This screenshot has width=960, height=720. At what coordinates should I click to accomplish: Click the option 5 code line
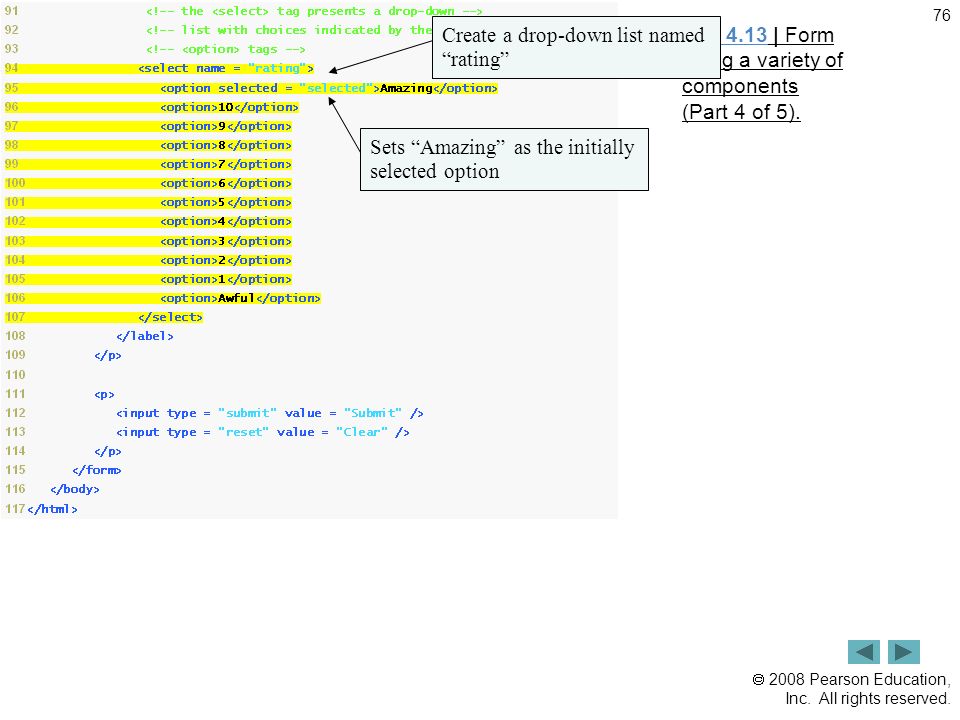click(x=225, y=202)
